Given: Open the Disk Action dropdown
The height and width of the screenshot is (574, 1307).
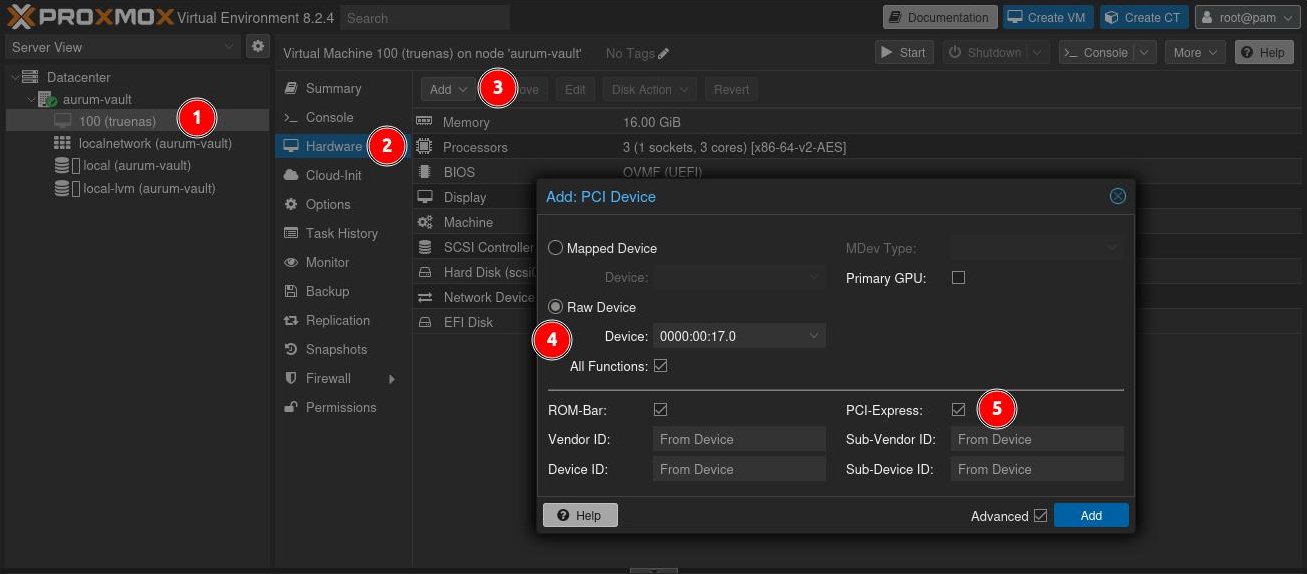Looking at the screenshot, I should (649, 89).
